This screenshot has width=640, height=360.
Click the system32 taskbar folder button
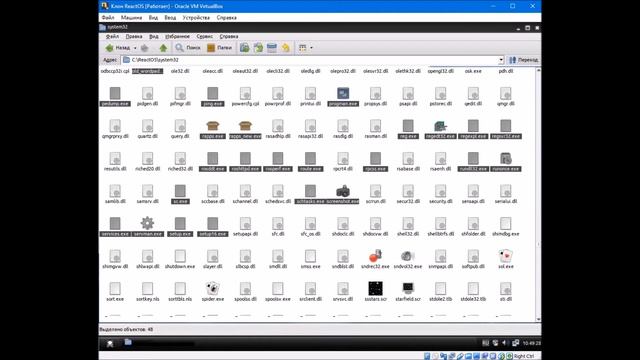pyautogui.click(x=159, y=343)
